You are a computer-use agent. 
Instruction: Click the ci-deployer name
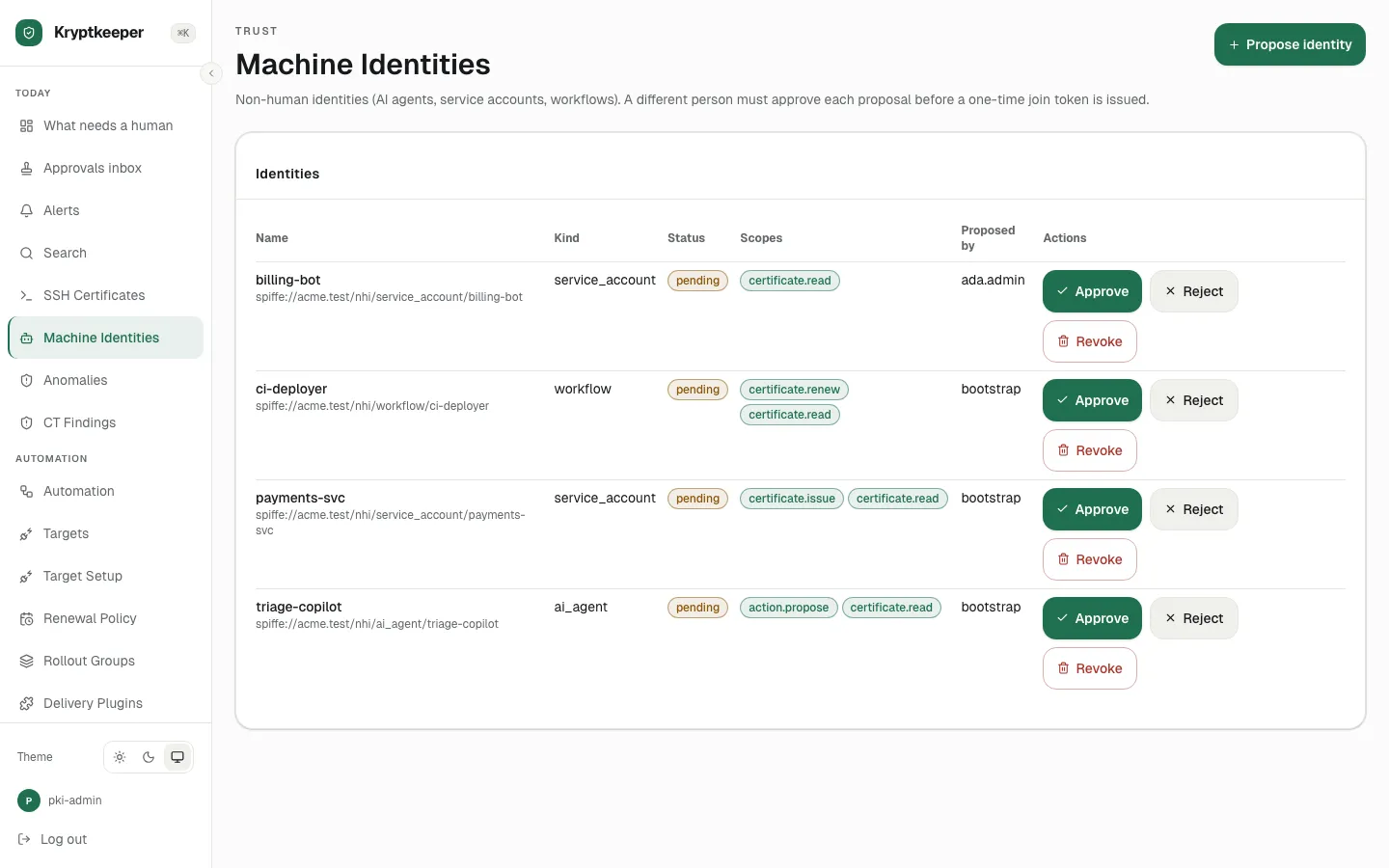click(291, 389)
